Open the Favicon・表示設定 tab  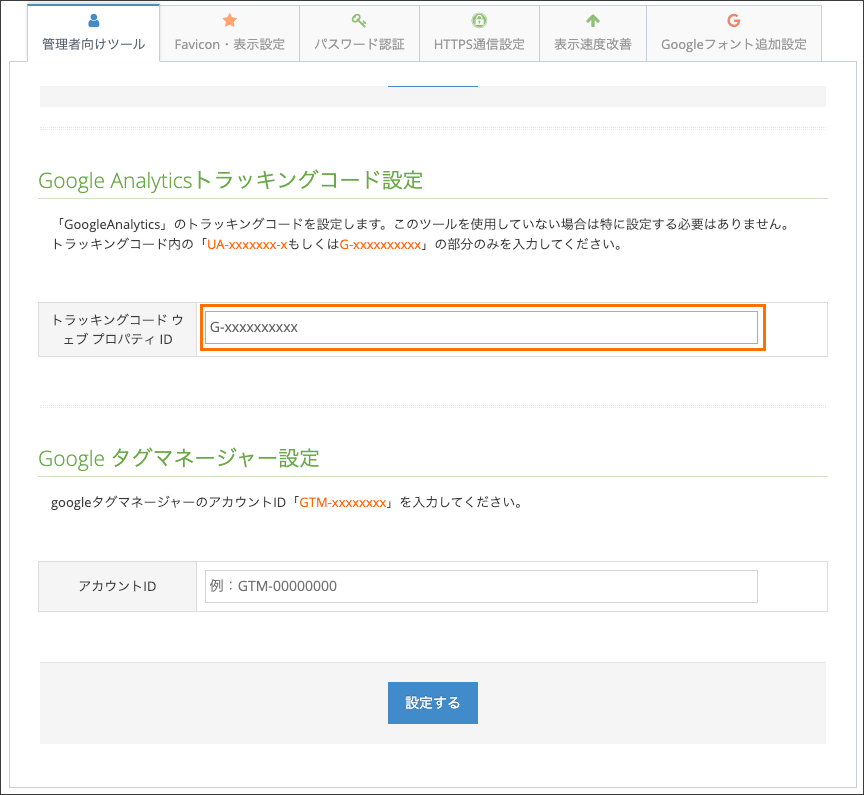pyautogui.click(x=230, y=34)
